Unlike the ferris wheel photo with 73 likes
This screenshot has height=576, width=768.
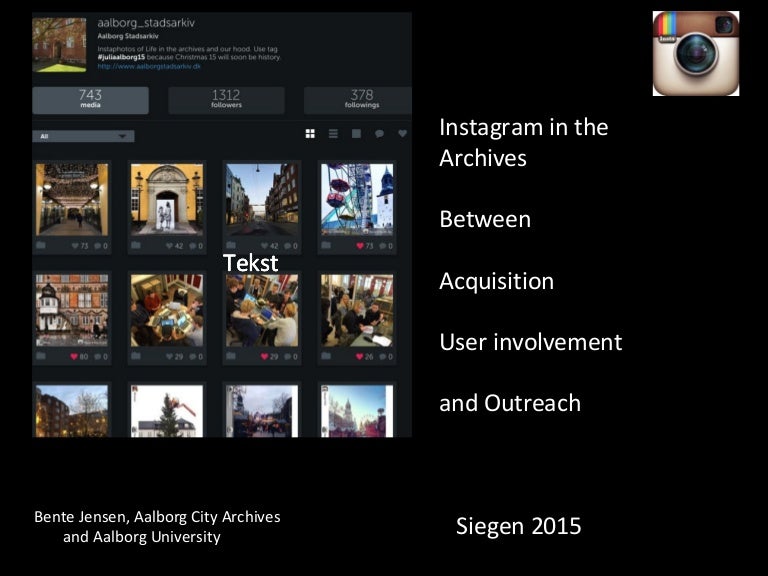tap(360, 246)
